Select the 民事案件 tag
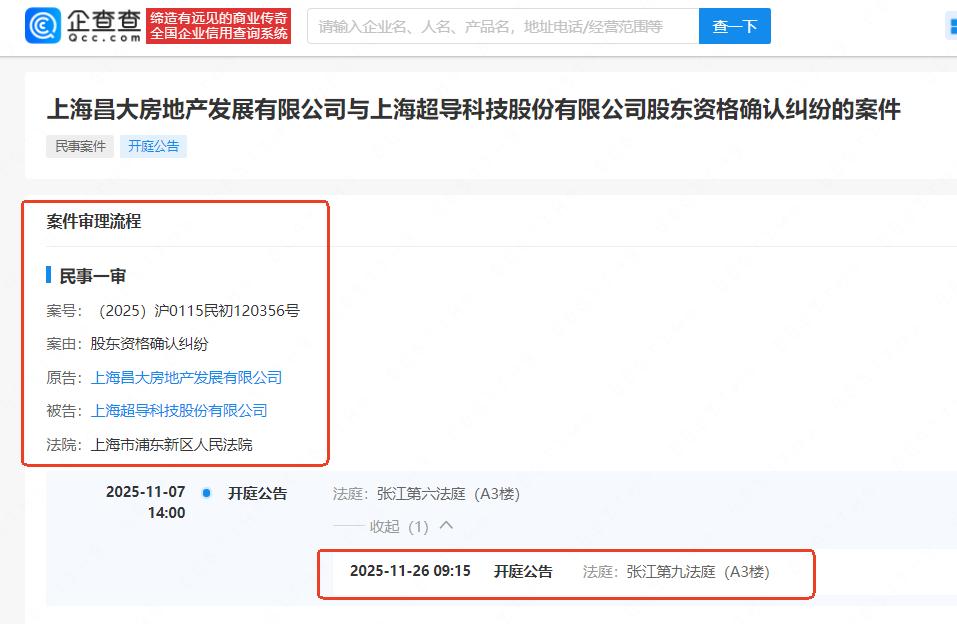The height and width of the screenshot is (624, 957). [80, 147]
